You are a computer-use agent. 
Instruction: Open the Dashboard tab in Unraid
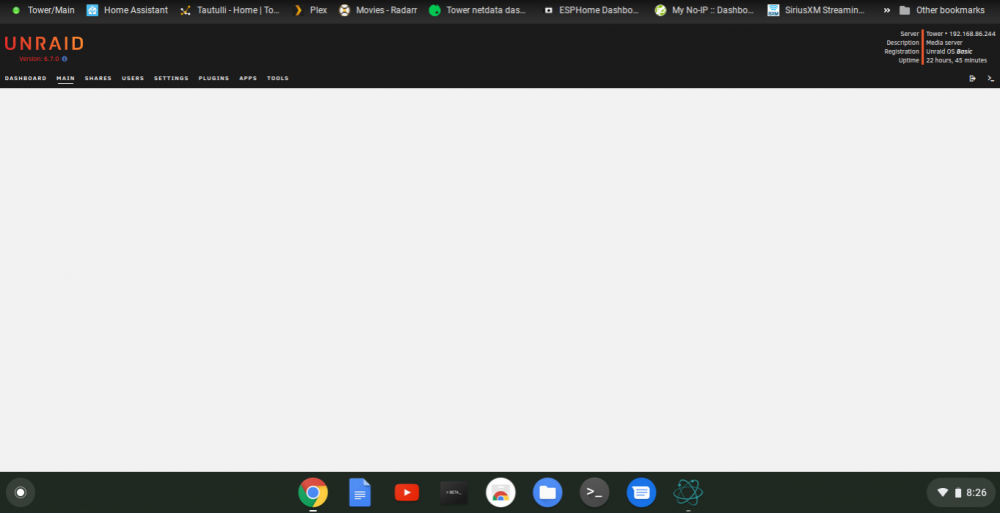click(26, 78)
